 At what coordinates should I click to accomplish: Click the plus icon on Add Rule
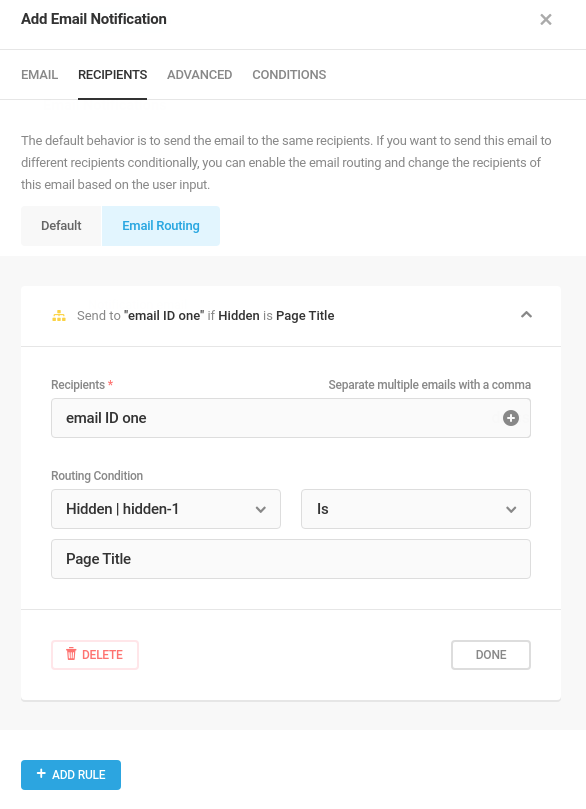click(41, 773)
